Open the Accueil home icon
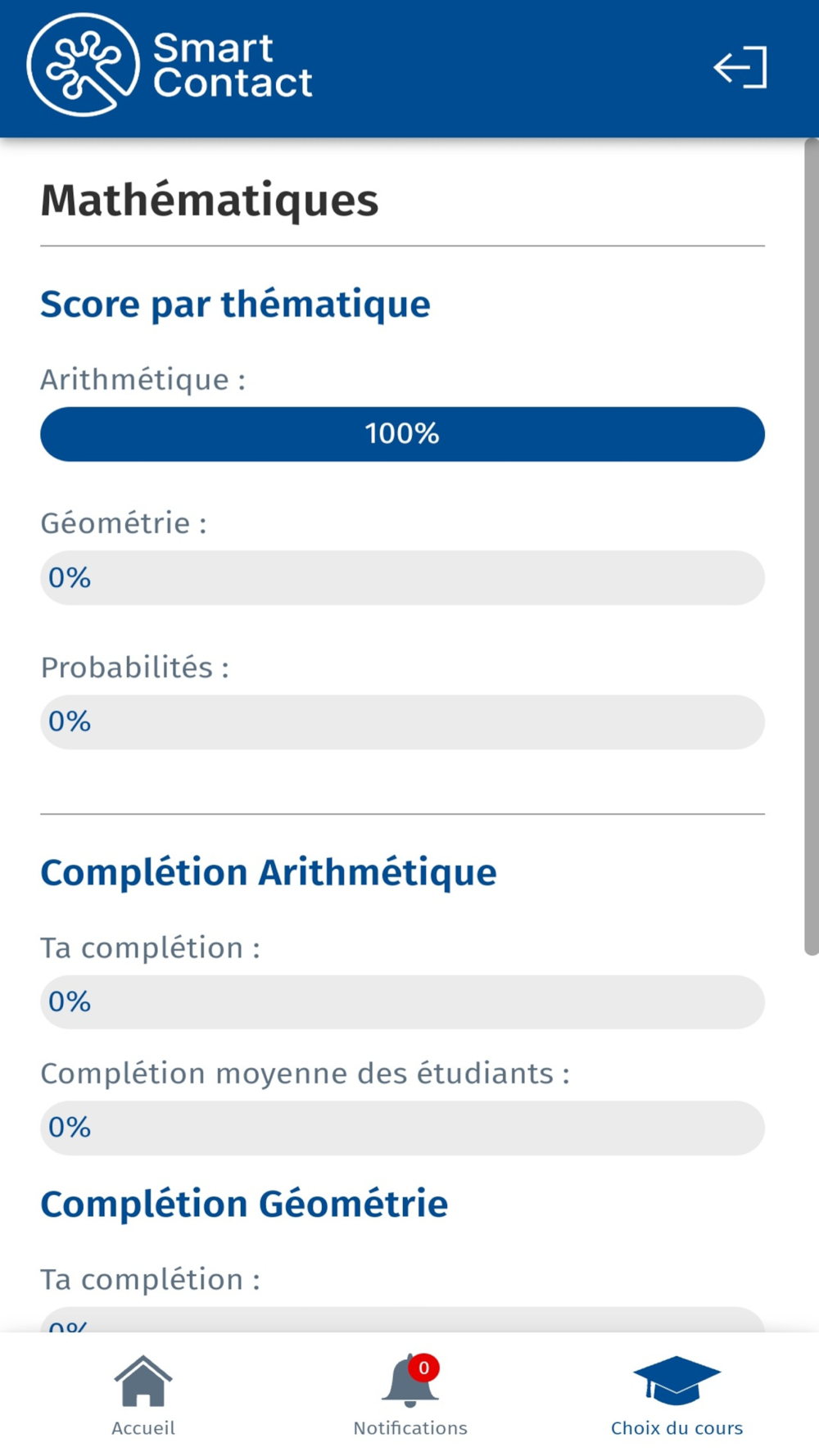819x1456 pixels. 143,1381
